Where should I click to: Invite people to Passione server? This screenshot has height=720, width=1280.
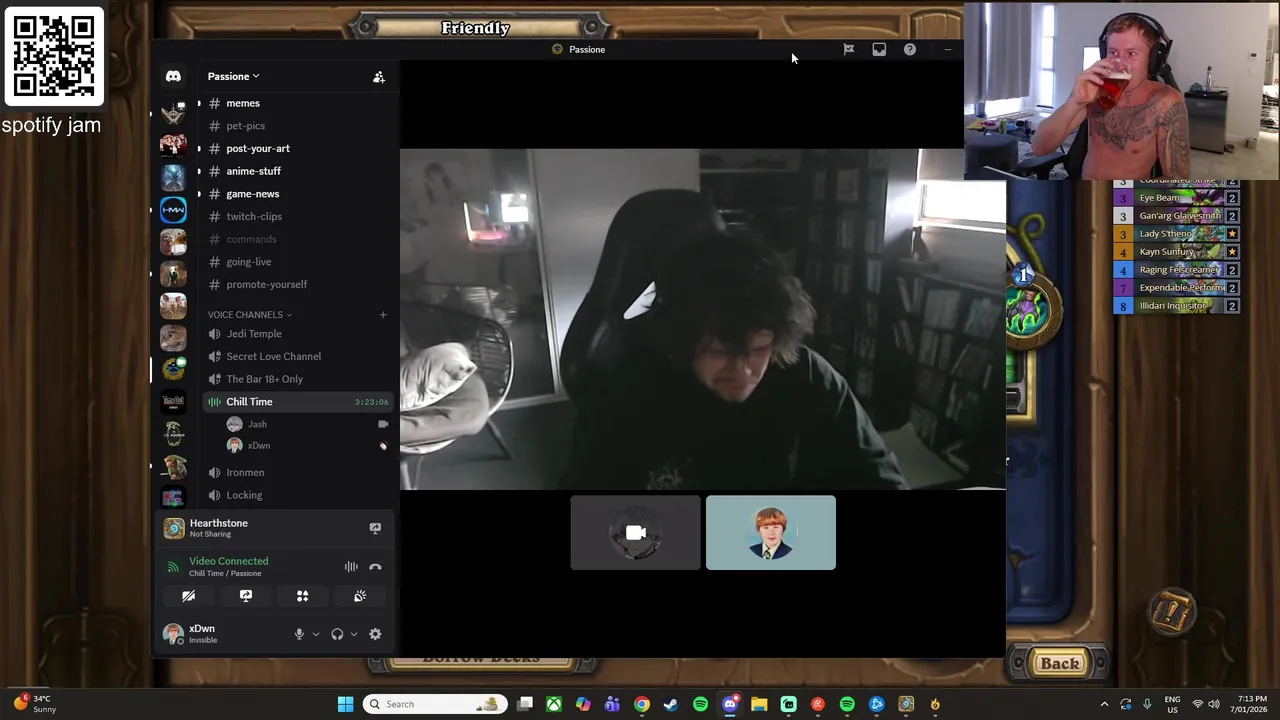[x=379, y=77]
